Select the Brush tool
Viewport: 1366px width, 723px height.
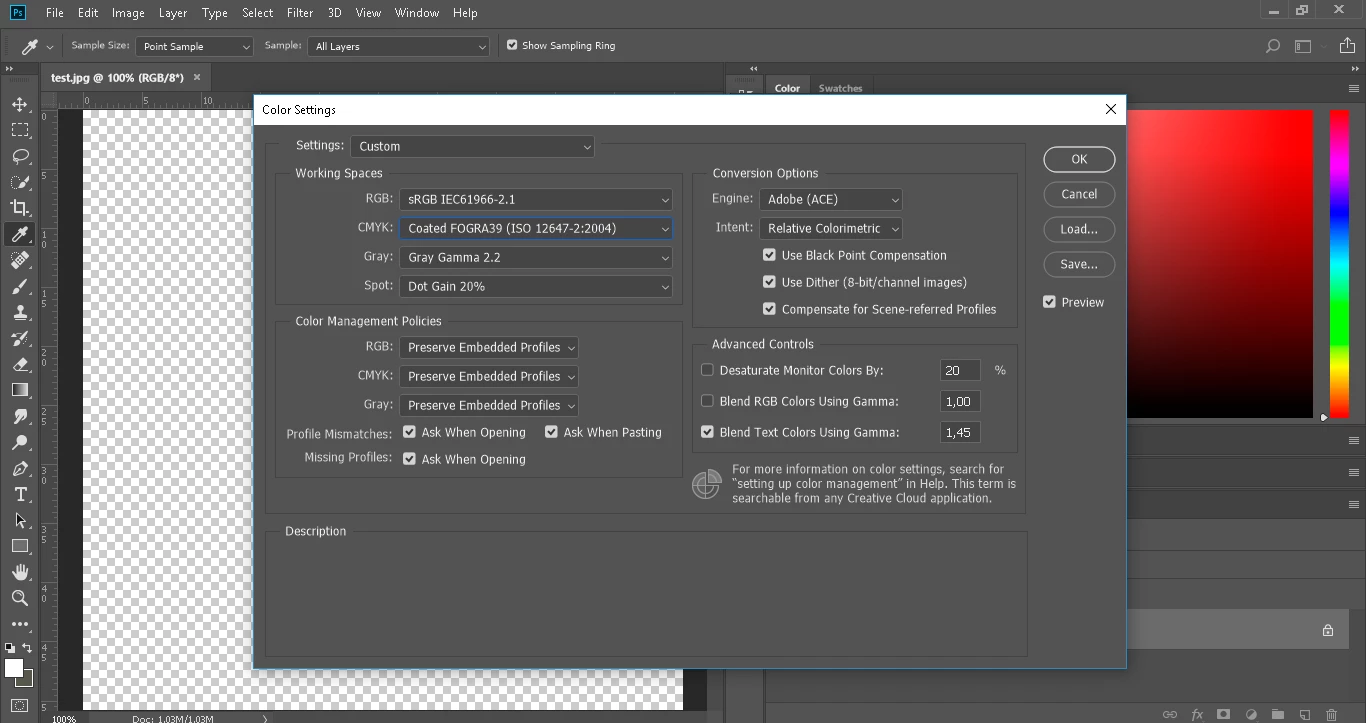pos(20,286)
